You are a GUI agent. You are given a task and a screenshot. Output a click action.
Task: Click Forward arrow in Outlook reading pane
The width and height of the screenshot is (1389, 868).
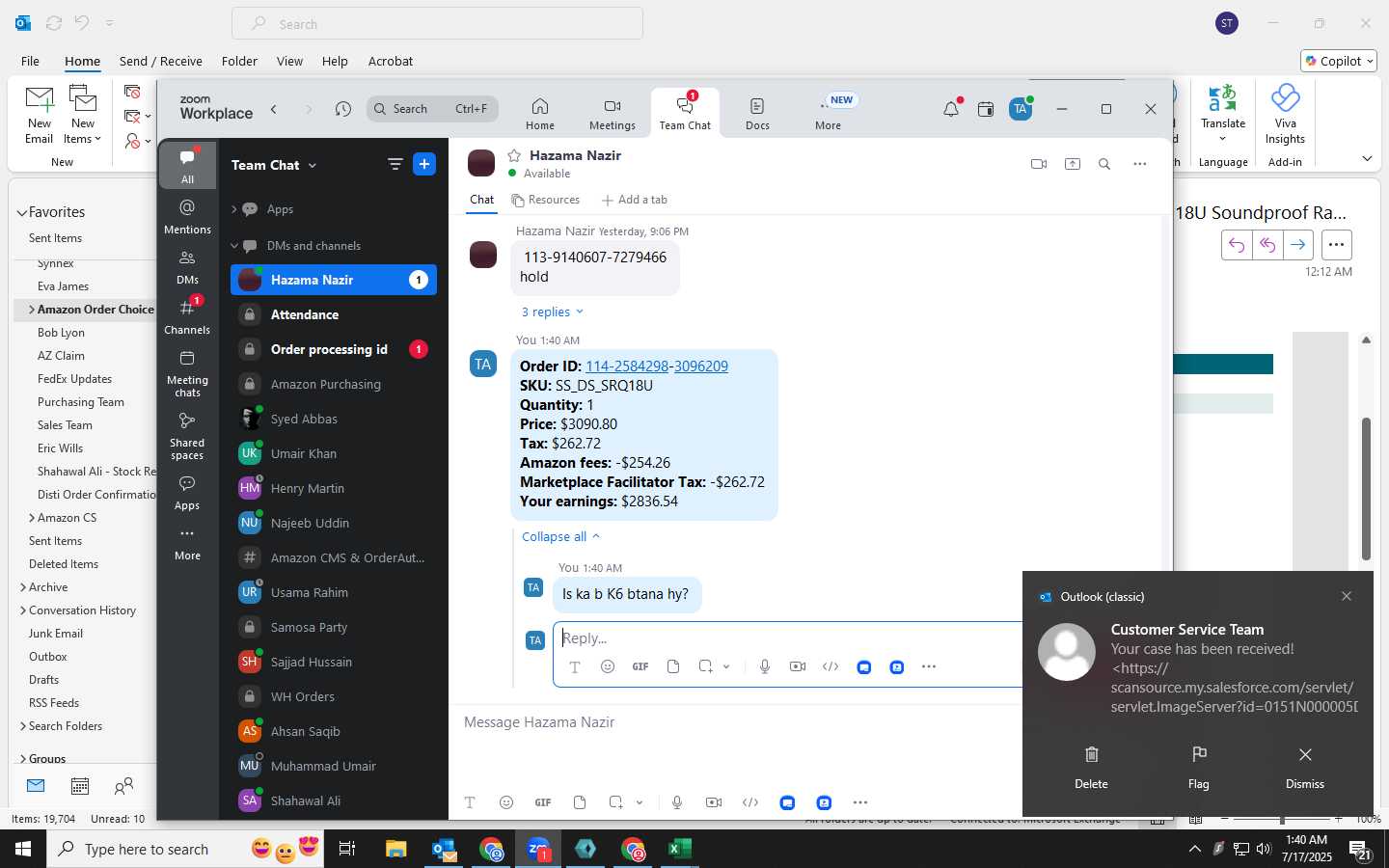coord(1298,245)
